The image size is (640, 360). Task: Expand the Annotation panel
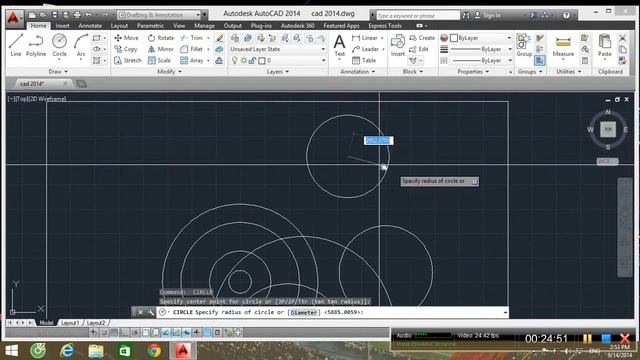[x=358, y=71]
